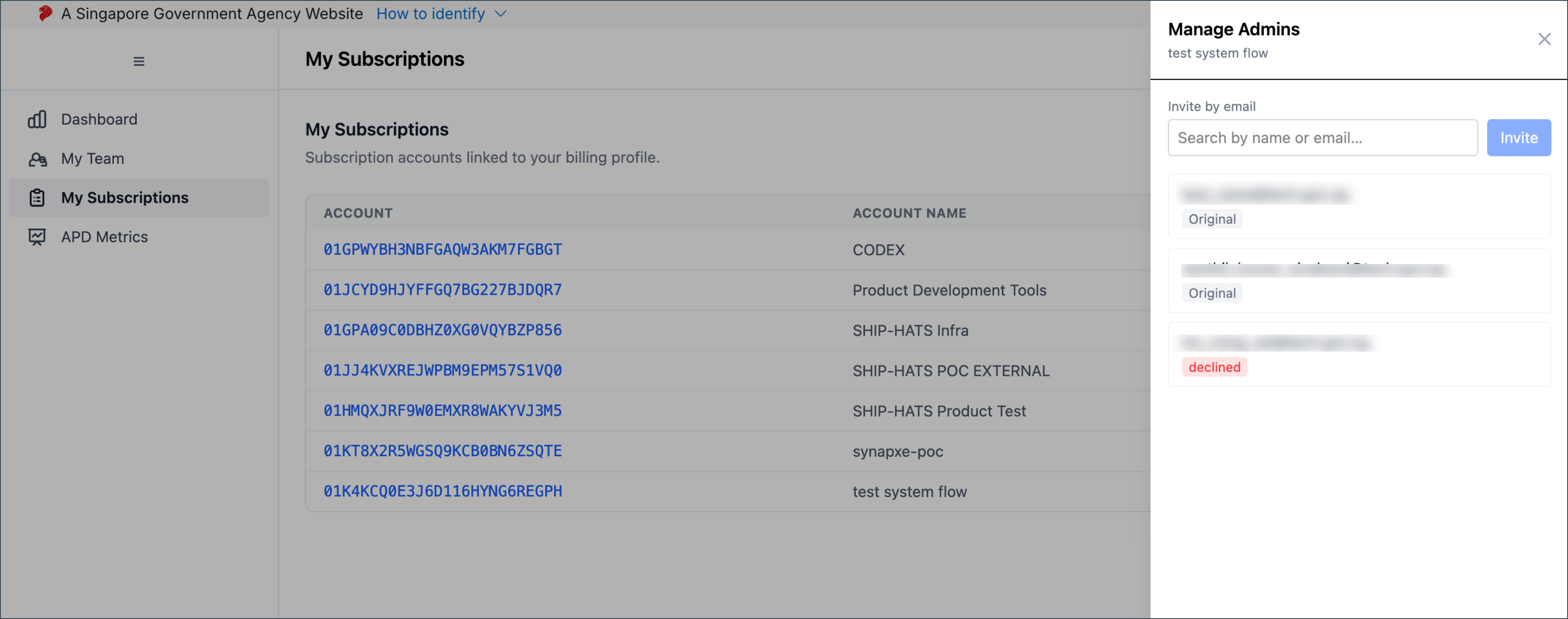Select My Subscriptions sidebar item
1568x619 pixels.
[x=139, y=198]
